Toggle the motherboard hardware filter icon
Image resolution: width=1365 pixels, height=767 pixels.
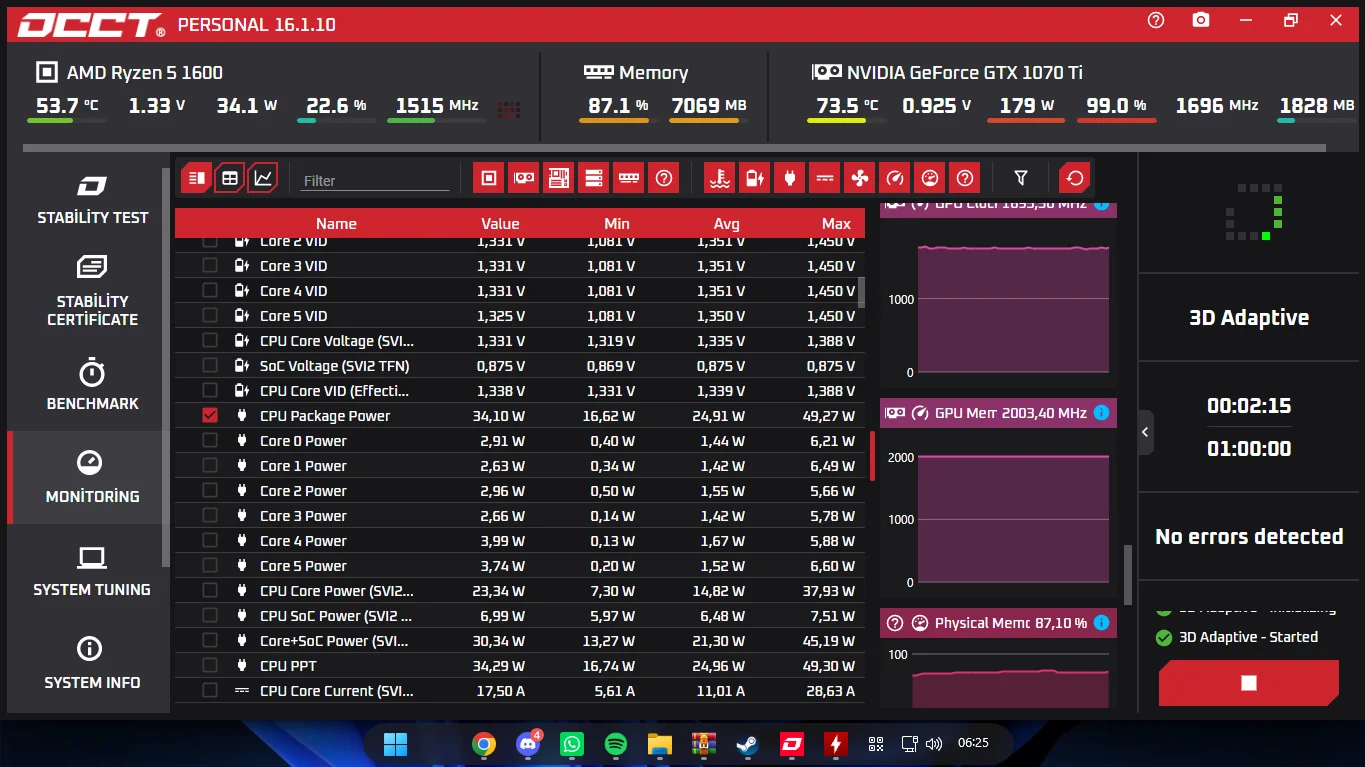point(559,178)
